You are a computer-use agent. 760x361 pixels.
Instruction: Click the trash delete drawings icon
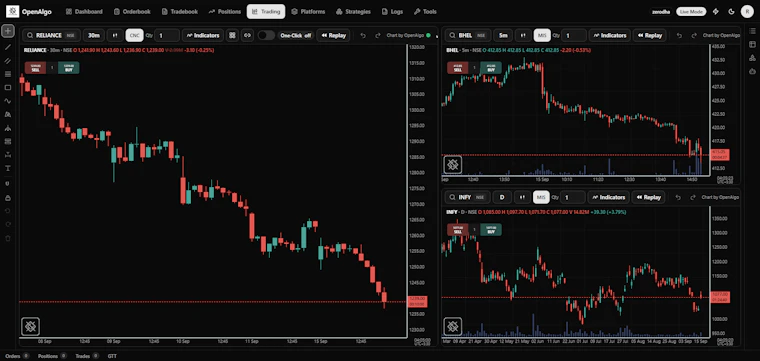pyautogui.click(x=8, y=238)
